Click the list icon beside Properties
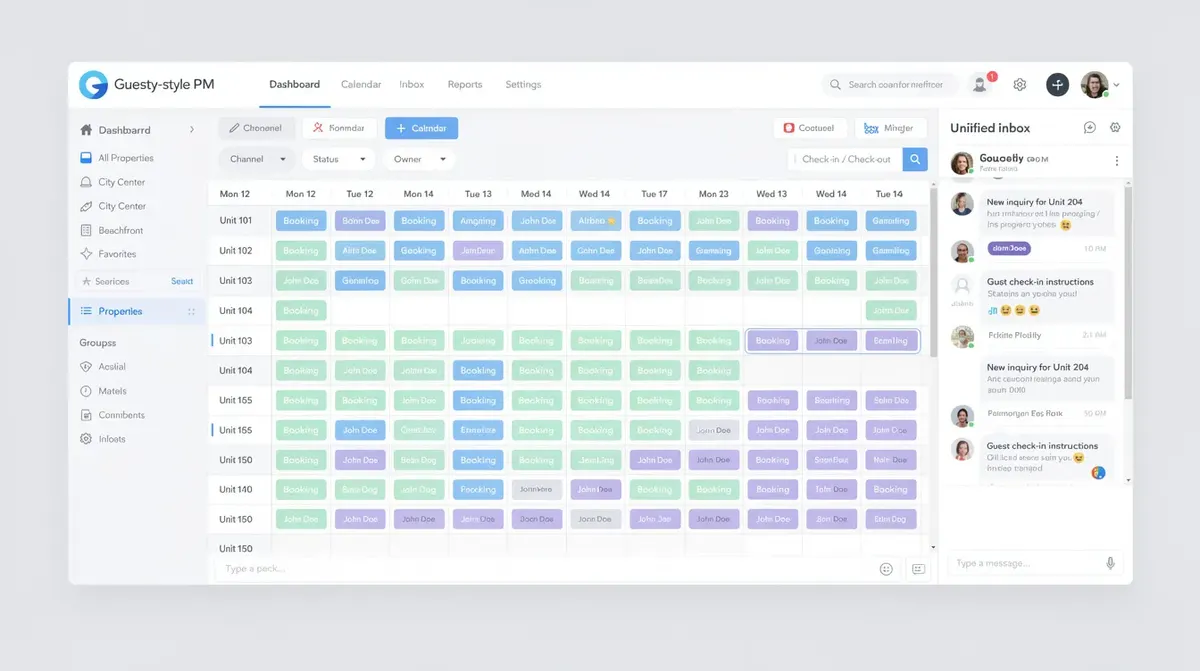 pyautogui.click(x=86, y=311)
